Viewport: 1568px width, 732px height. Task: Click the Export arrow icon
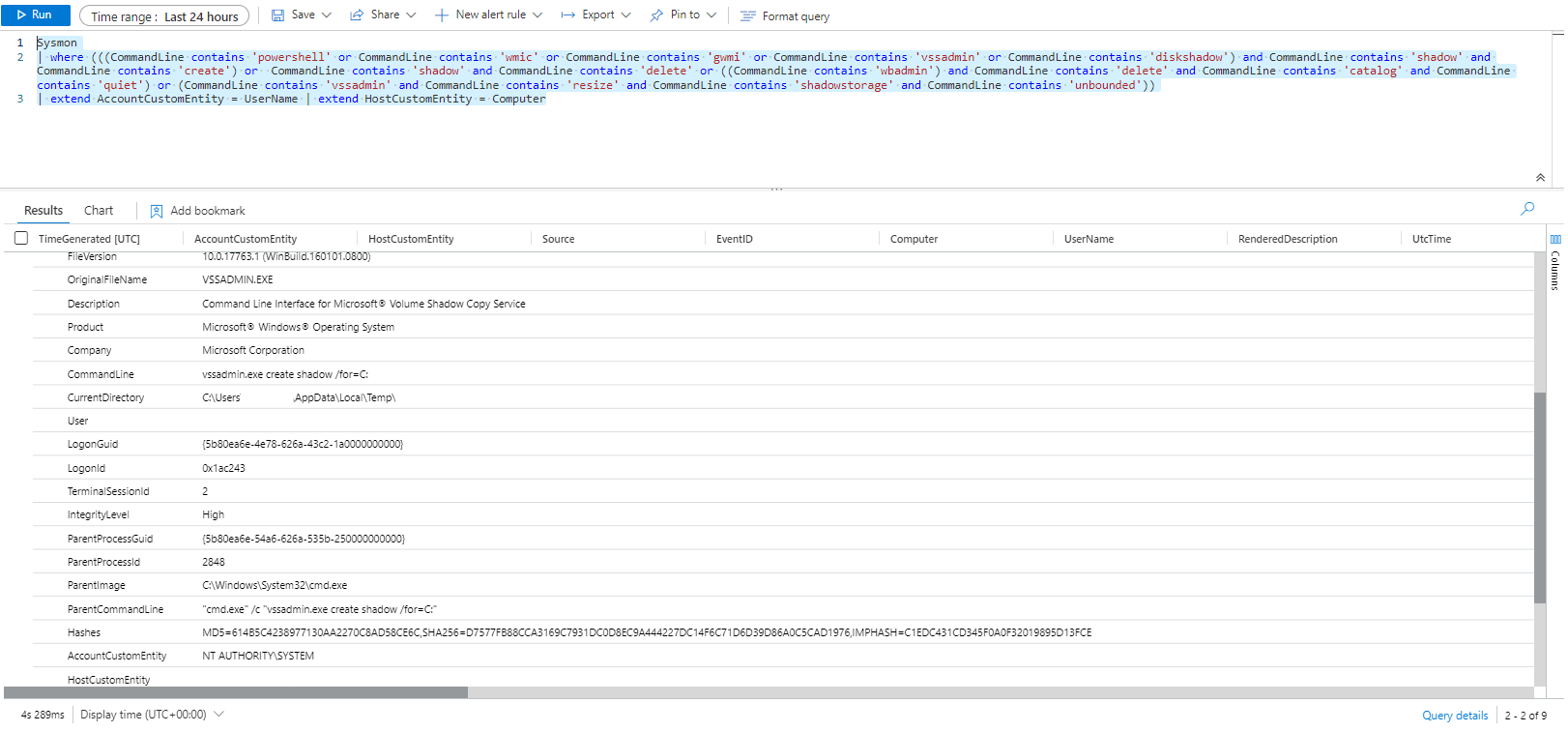568,15
